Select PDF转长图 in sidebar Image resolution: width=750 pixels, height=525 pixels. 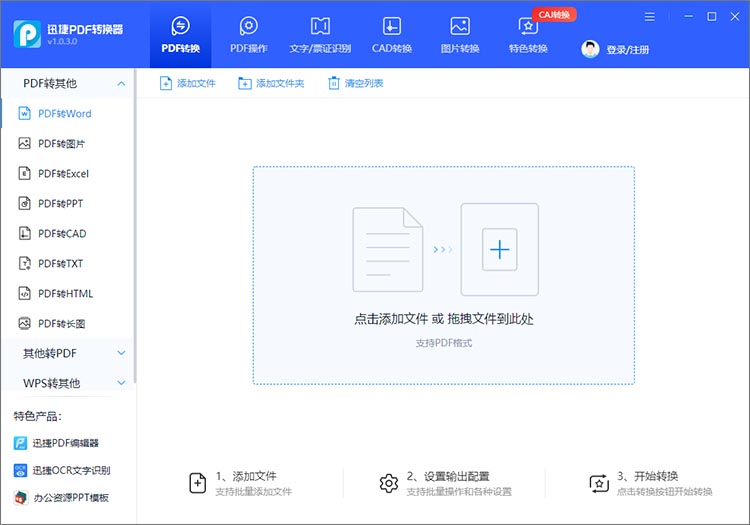pos(67,324)
